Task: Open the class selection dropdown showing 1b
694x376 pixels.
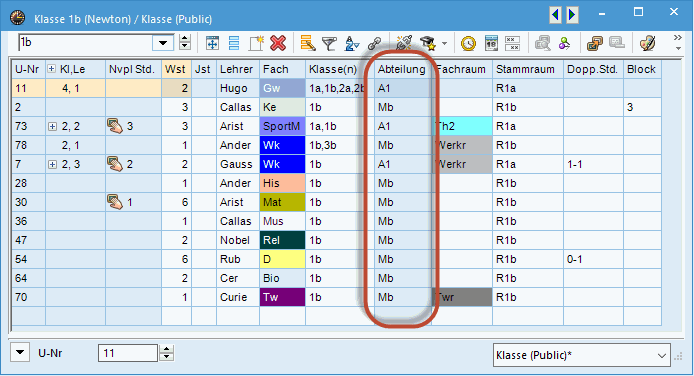Action: click(x=163, y=43)
